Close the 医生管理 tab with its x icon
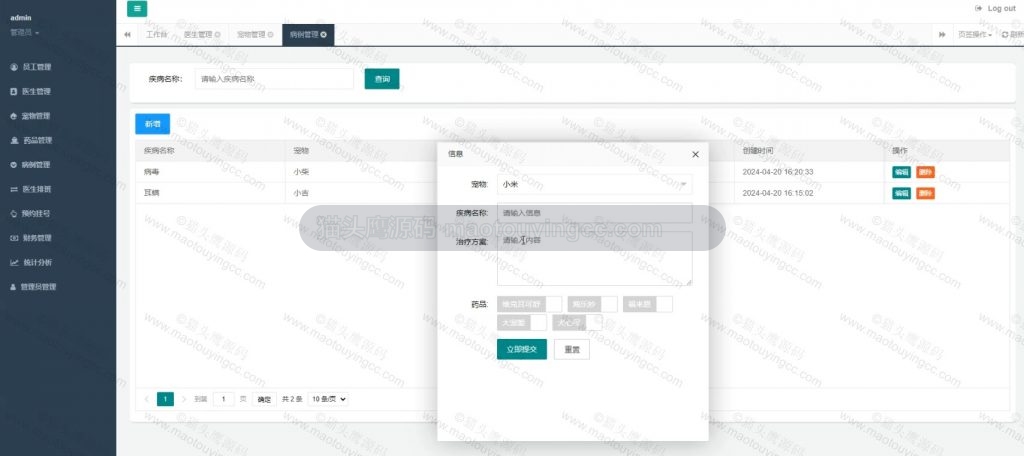1024x456 pixels. 217,35
